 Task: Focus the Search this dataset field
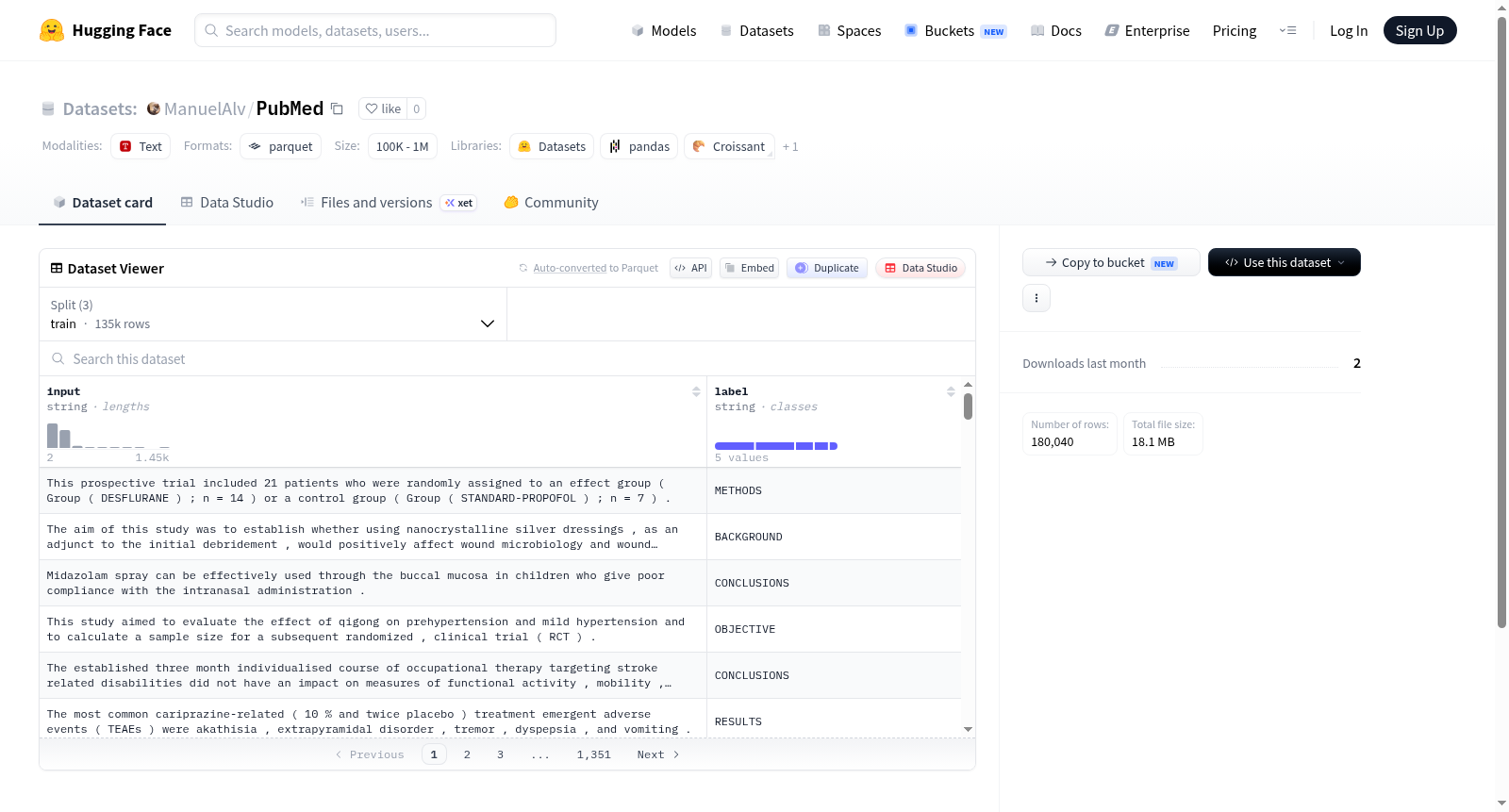coord(507,358)
